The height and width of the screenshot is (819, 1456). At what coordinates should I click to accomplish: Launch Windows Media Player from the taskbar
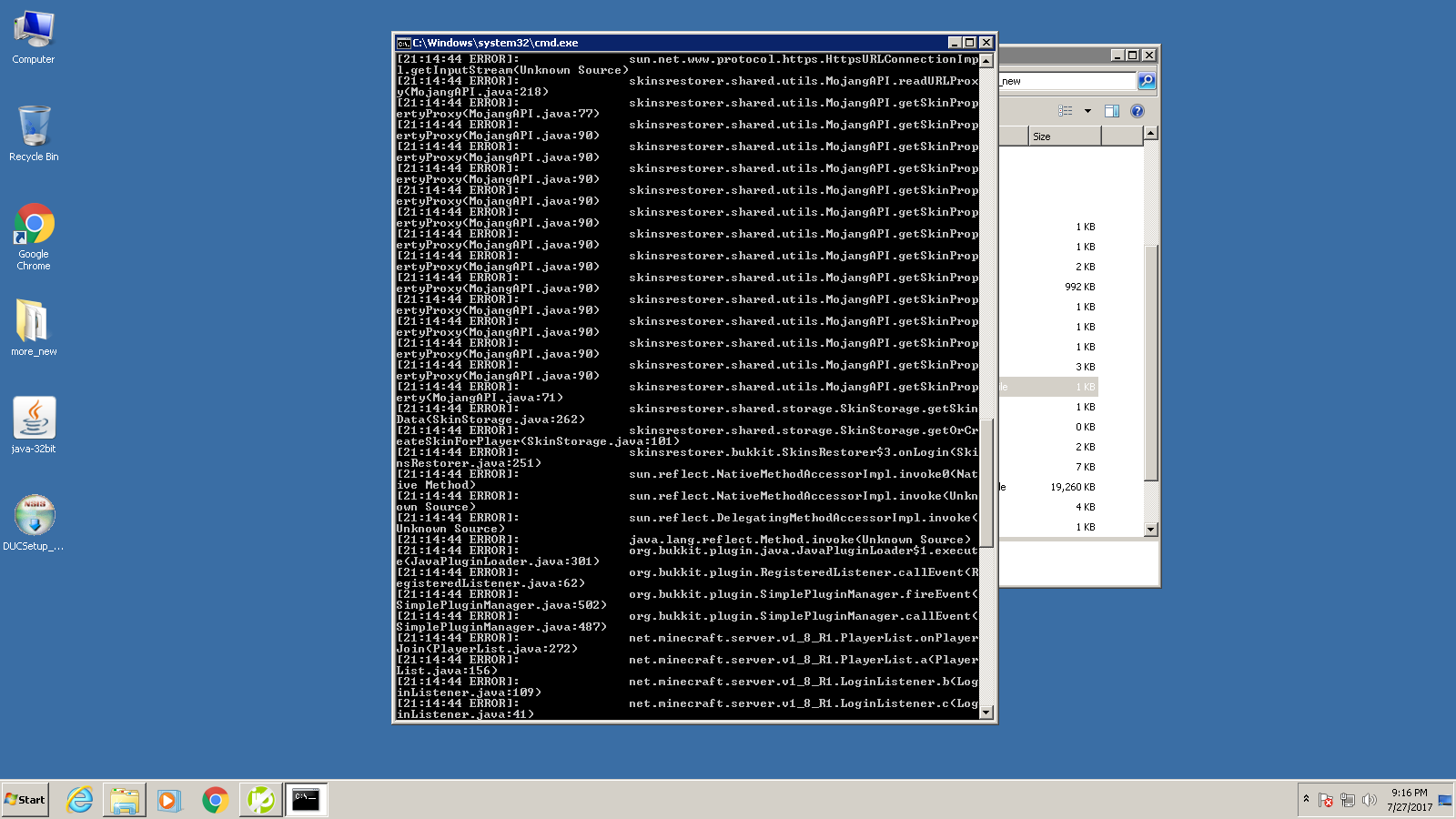click(169, 800)
